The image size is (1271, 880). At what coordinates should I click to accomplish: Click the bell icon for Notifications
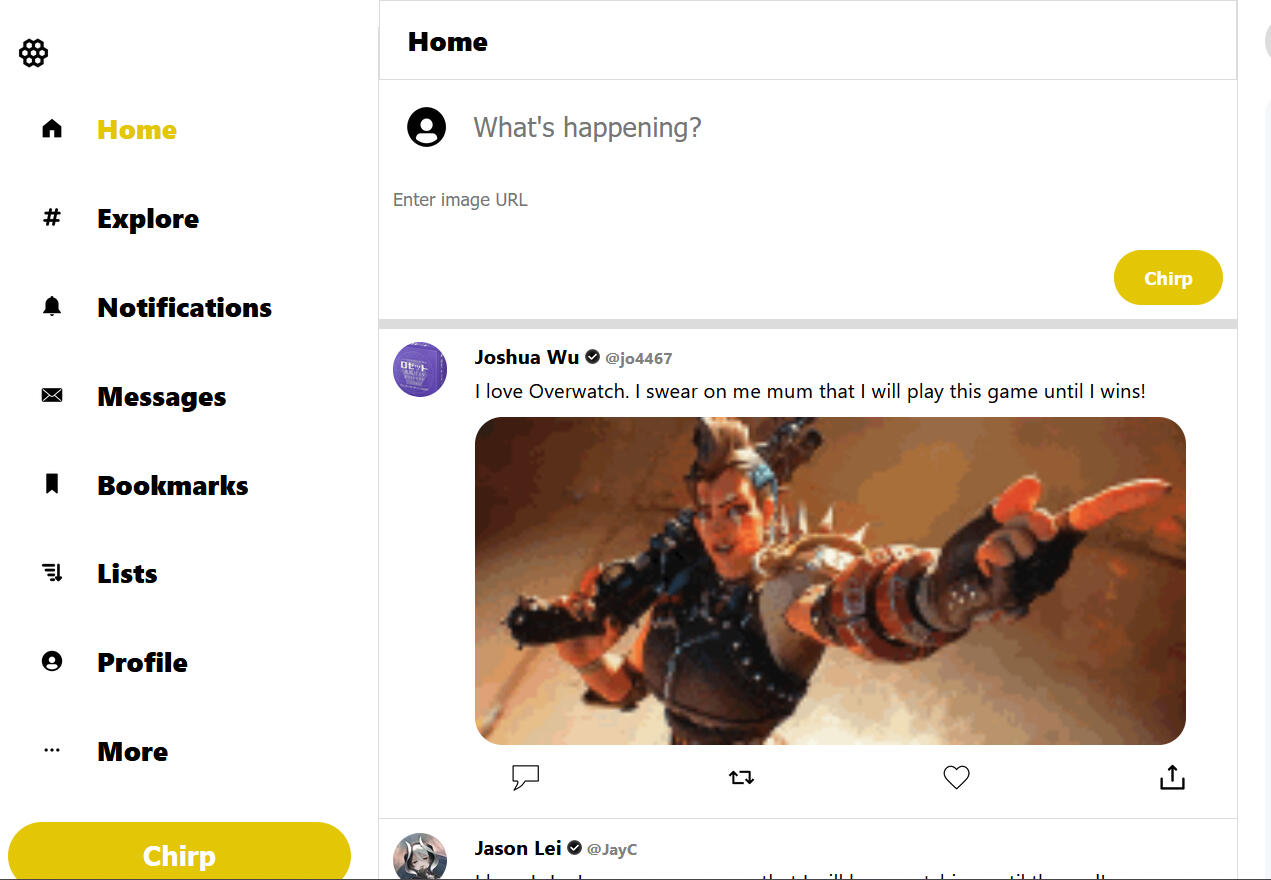52,306
